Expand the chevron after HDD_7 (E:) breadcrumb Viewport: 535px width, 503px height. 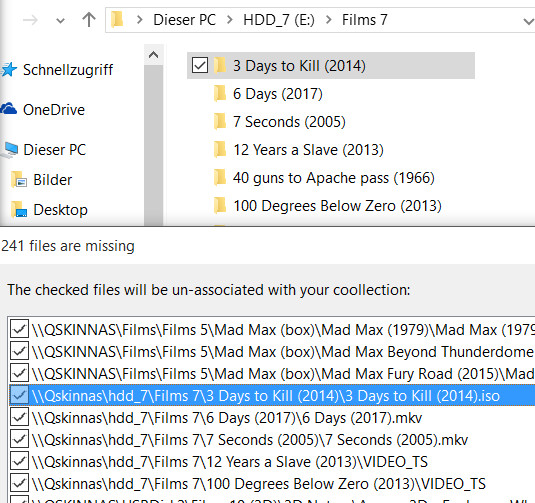329,20
